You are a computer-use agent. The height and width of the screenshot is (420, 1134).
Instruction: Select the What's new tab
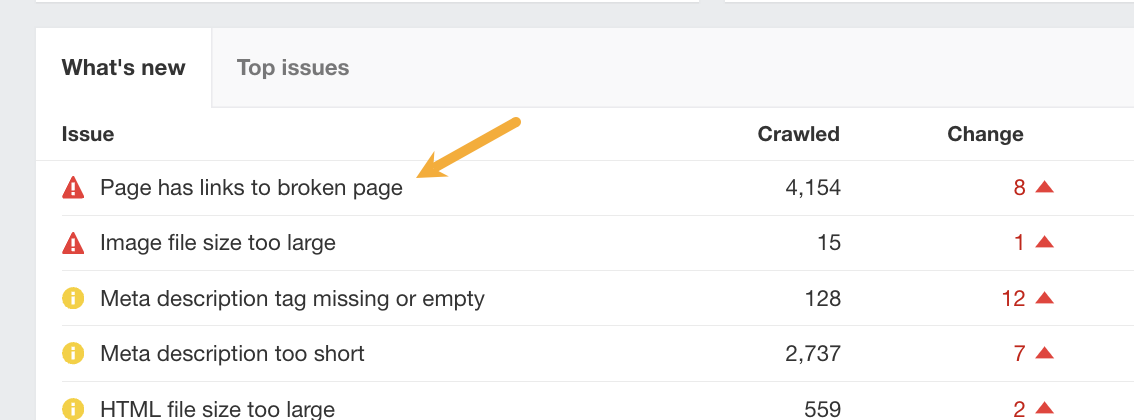(x=123, y=68)
